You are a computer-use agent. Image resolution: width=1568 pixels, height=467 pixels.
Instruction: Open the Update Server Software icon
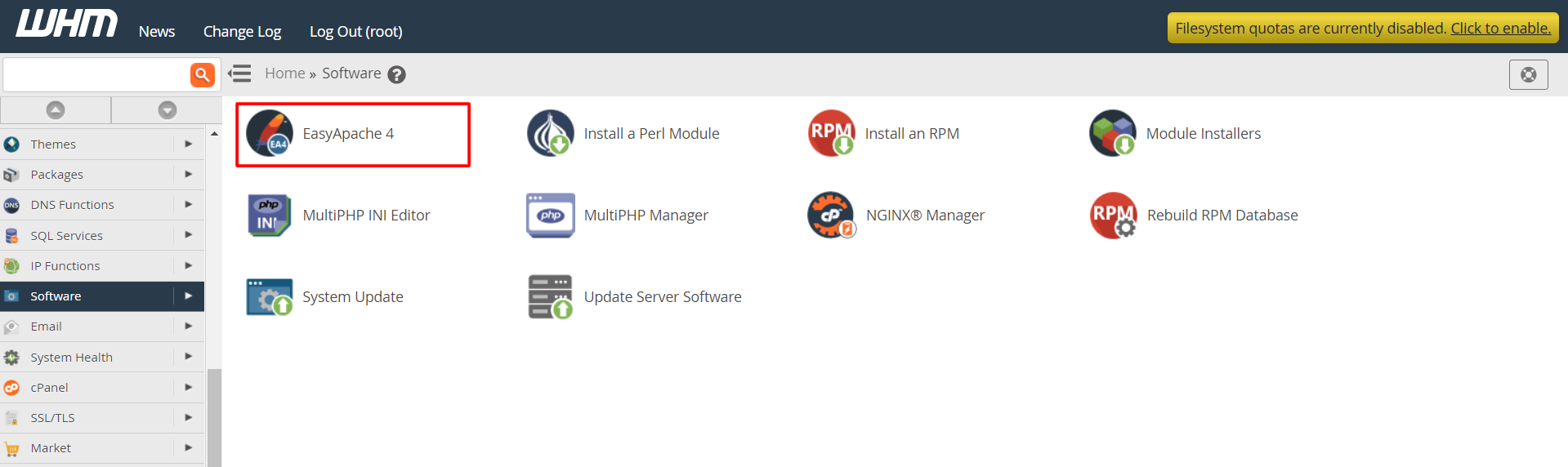[551, 296]
